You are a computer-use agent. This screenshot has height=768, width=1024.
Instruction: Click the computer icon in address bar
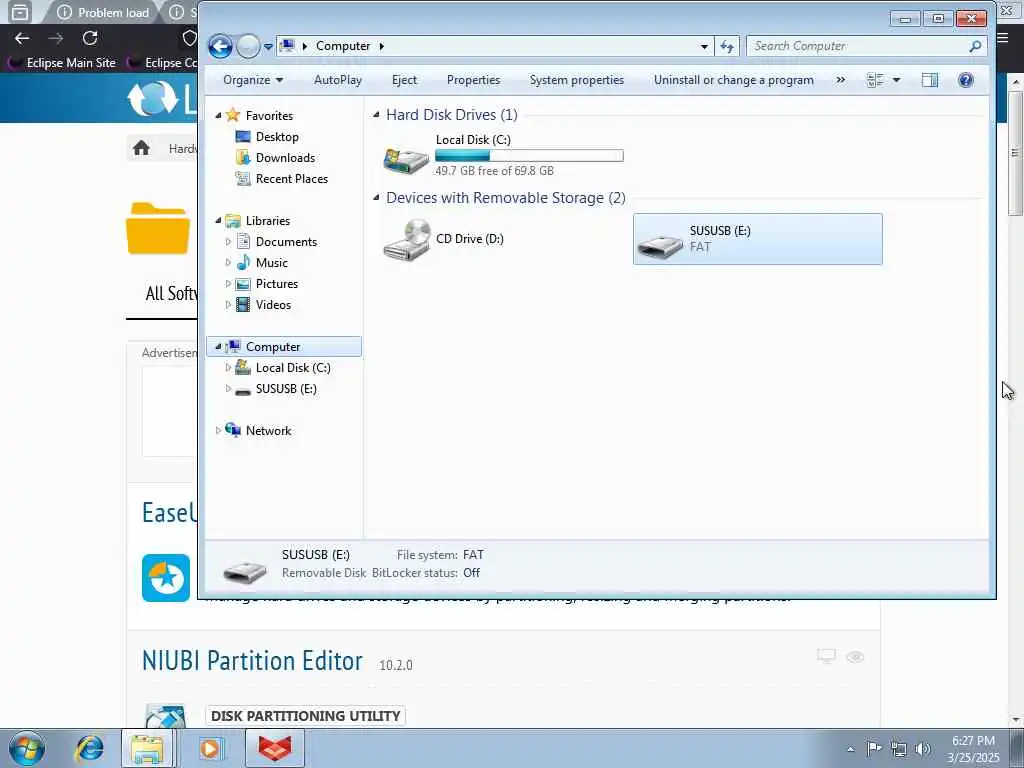click(287, 46)
